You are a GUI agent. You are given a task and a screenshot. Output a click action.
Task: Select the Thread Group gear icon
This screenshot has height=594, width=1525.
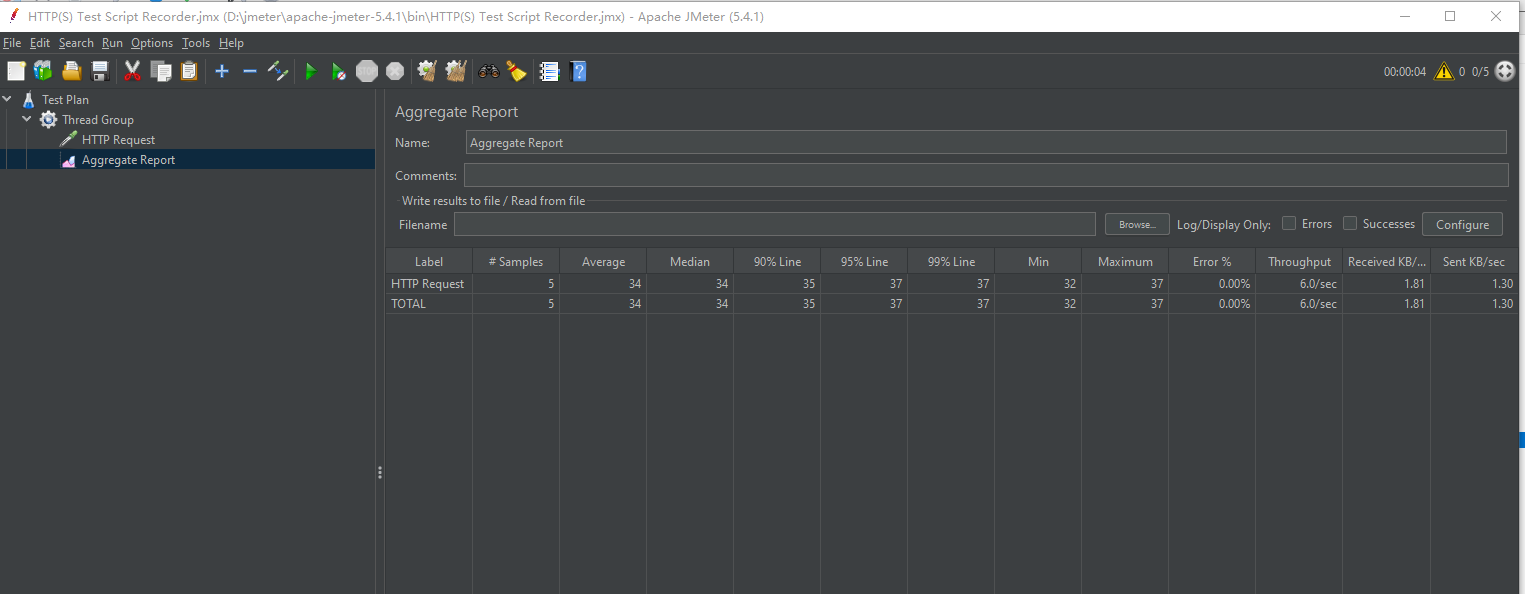coord(48,119)
